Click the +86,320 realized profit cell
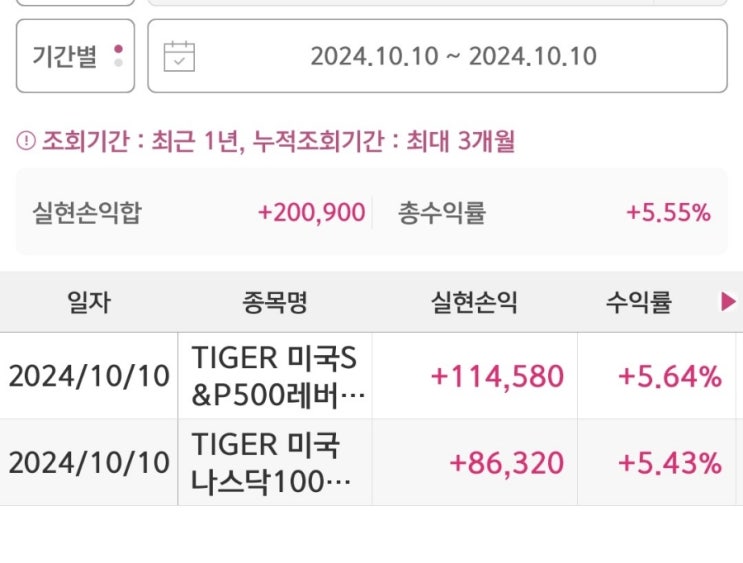 pyautogui.click(x=506, y=463)
